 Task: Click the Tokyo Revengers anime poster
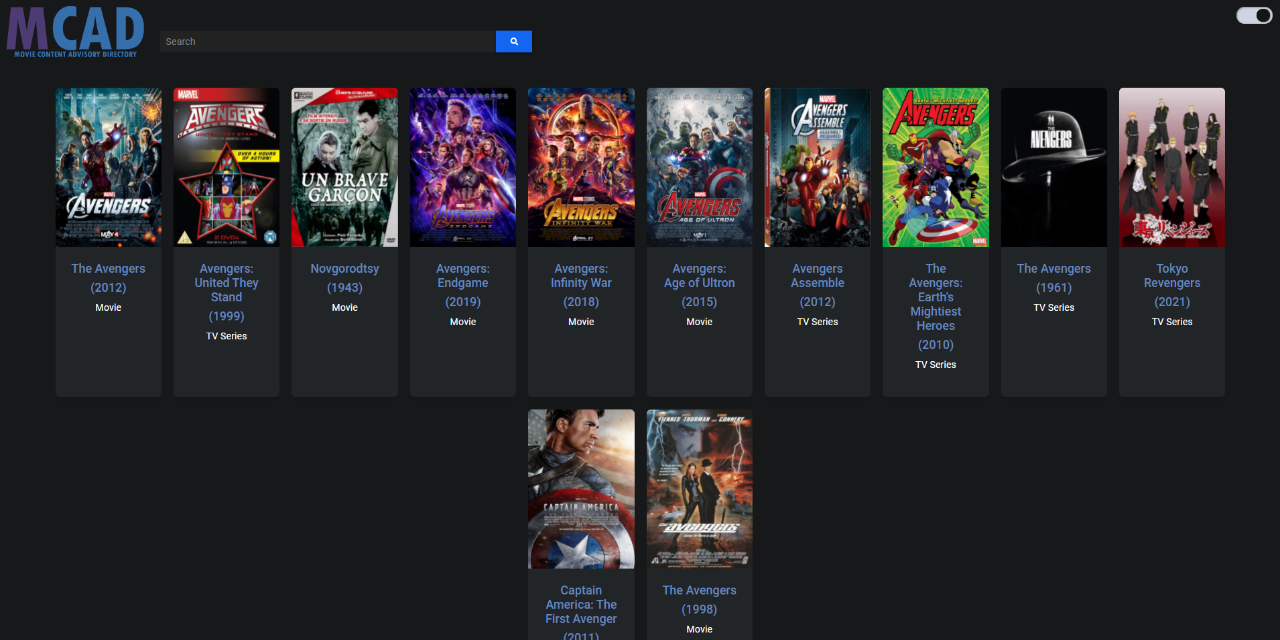tap(1171, 167)
